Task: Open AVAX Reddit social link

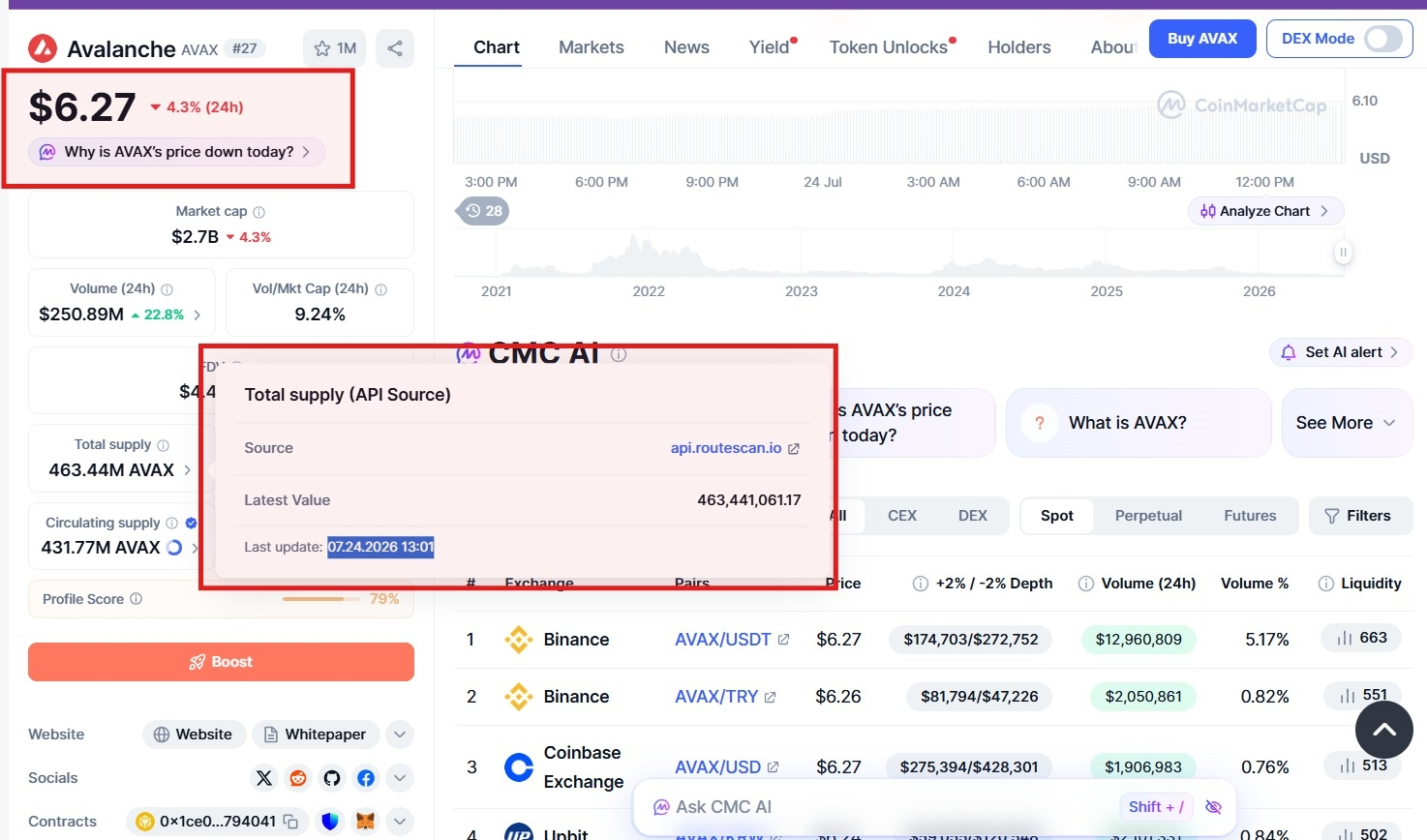Action: pos(298,778)
